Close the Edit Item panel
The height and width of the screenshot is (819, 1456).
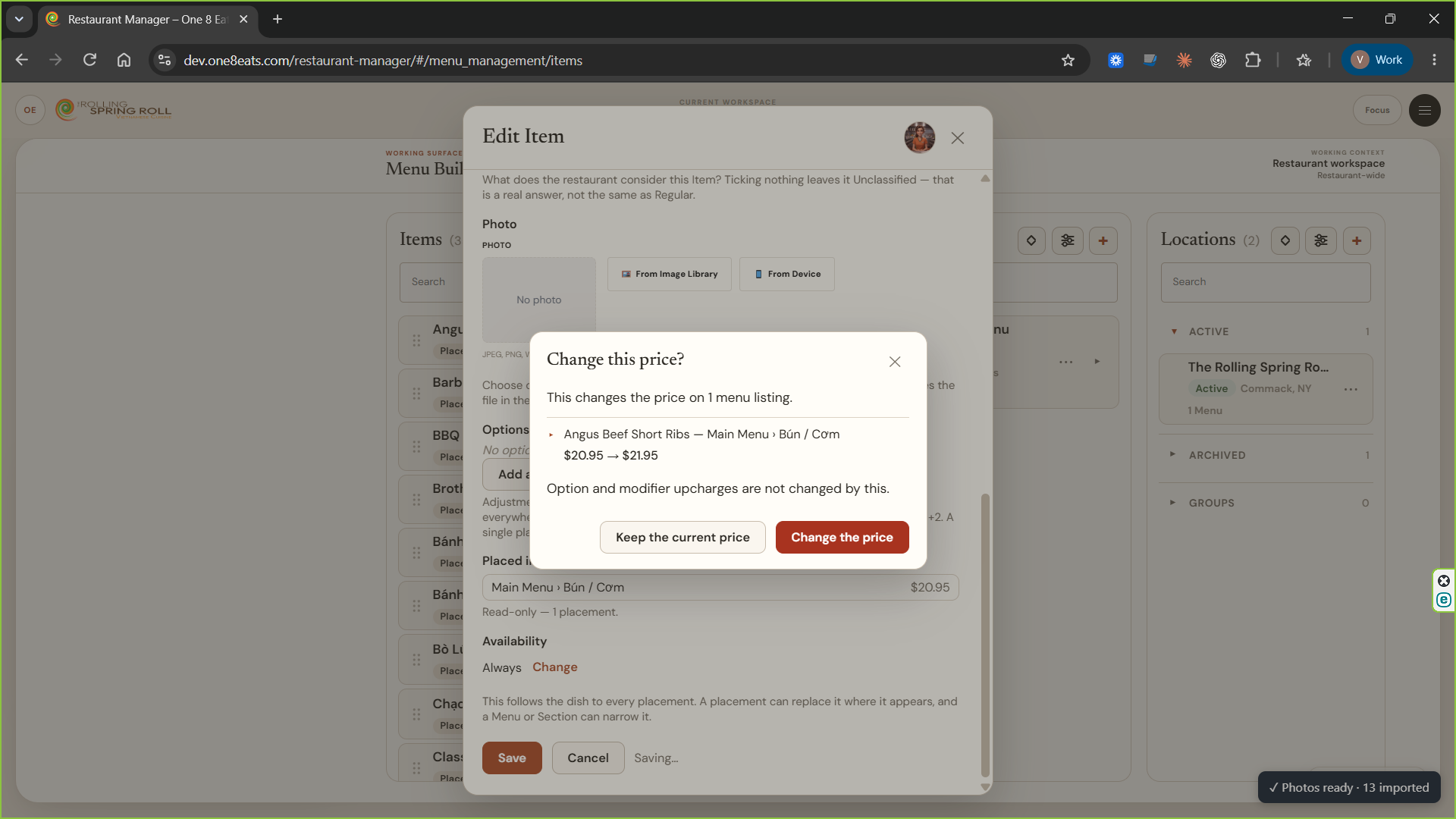coord(958,138)
